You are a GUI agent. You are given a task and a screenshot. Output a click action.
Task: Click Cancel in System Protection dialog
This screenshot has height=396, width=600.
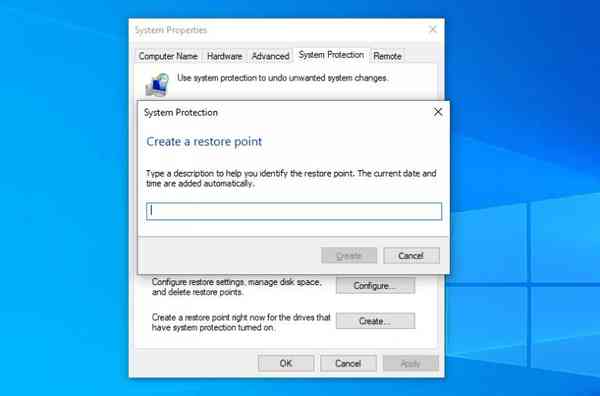coord(411,256)
